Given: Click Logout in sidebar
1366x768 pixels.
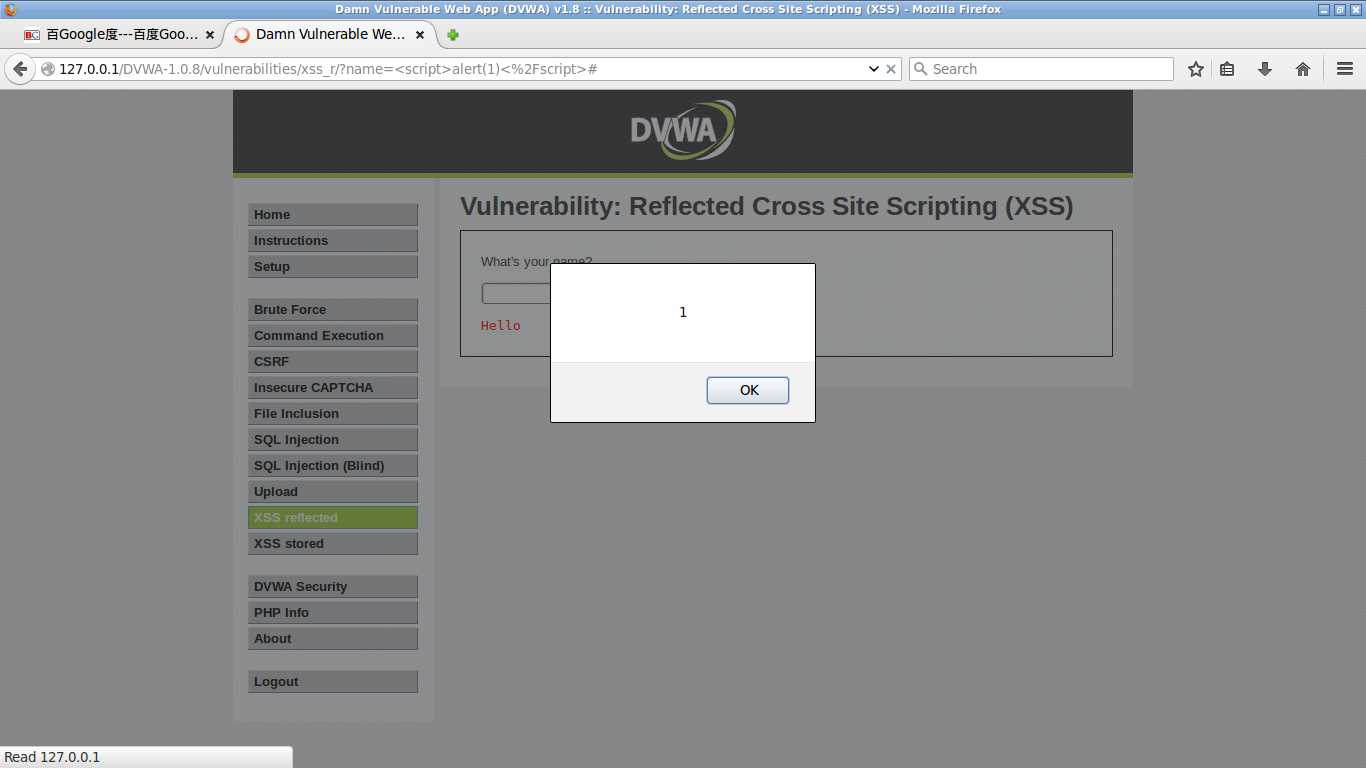Looking at the screenshot, I should point(333,682).
